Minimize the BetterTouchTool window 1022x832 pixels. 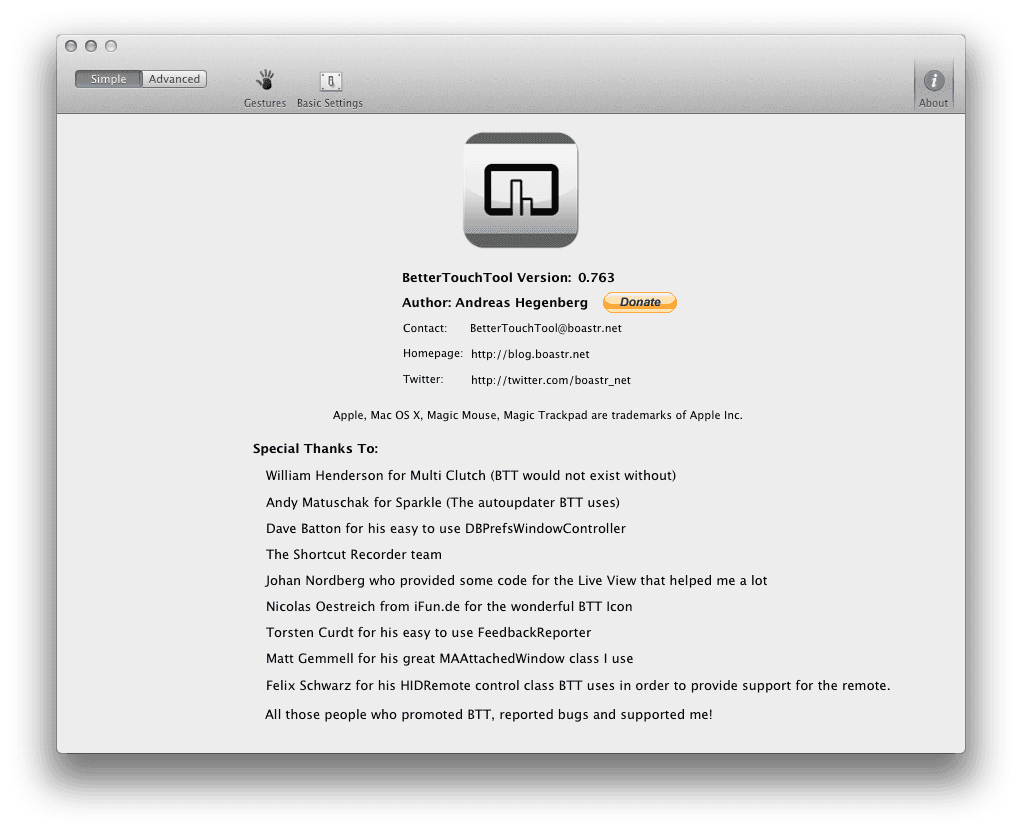(90, 45)
